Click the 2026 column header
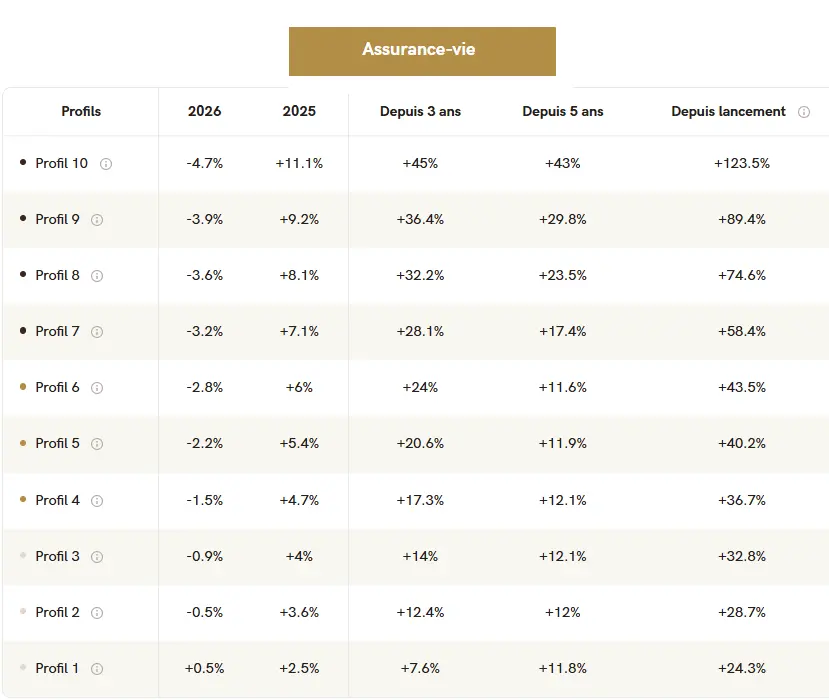Image resolution: width=829 pixels, height=700 pixels. 204,112
